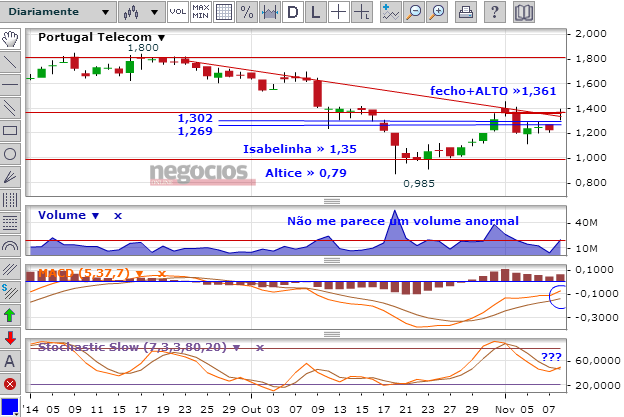
Task: Click the 'Out' month label on date axis
Action: [252, 409]
